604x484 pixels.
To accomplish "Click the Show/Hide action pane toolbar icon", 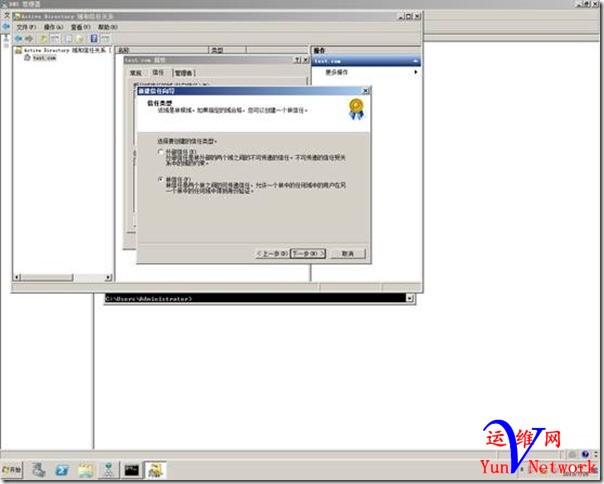I will [105, 39].
